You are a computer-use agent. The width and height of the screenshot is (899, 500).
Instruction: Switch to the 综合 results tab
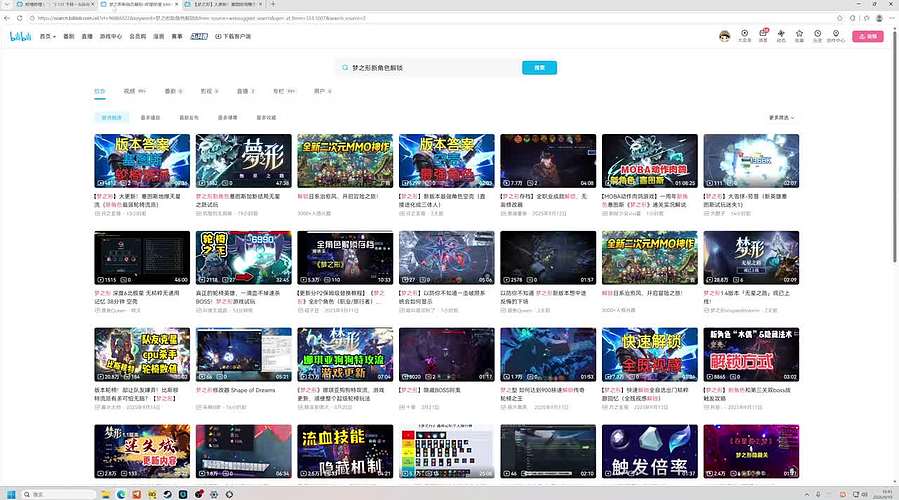(100, 91)
